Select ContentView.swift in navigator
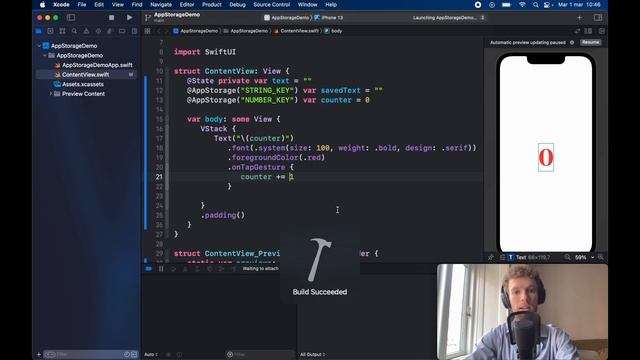The height and width of the screenshot is (360, 640). point(86,75)
